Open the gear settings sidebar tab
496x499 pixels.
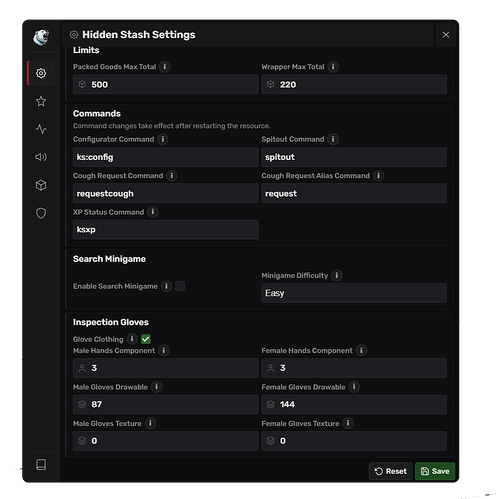[41, 73]
